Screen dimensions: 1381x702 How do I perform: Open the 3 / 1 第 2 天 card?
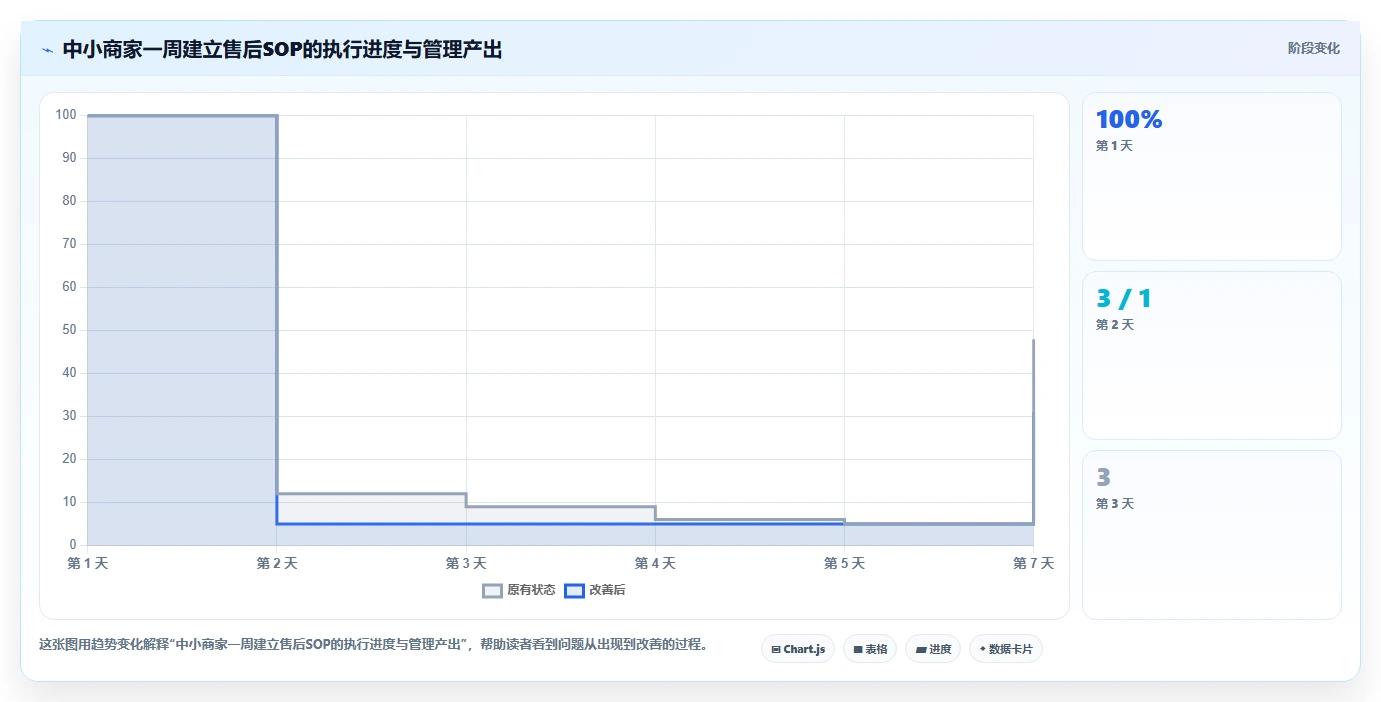(x=1212, y=355)
